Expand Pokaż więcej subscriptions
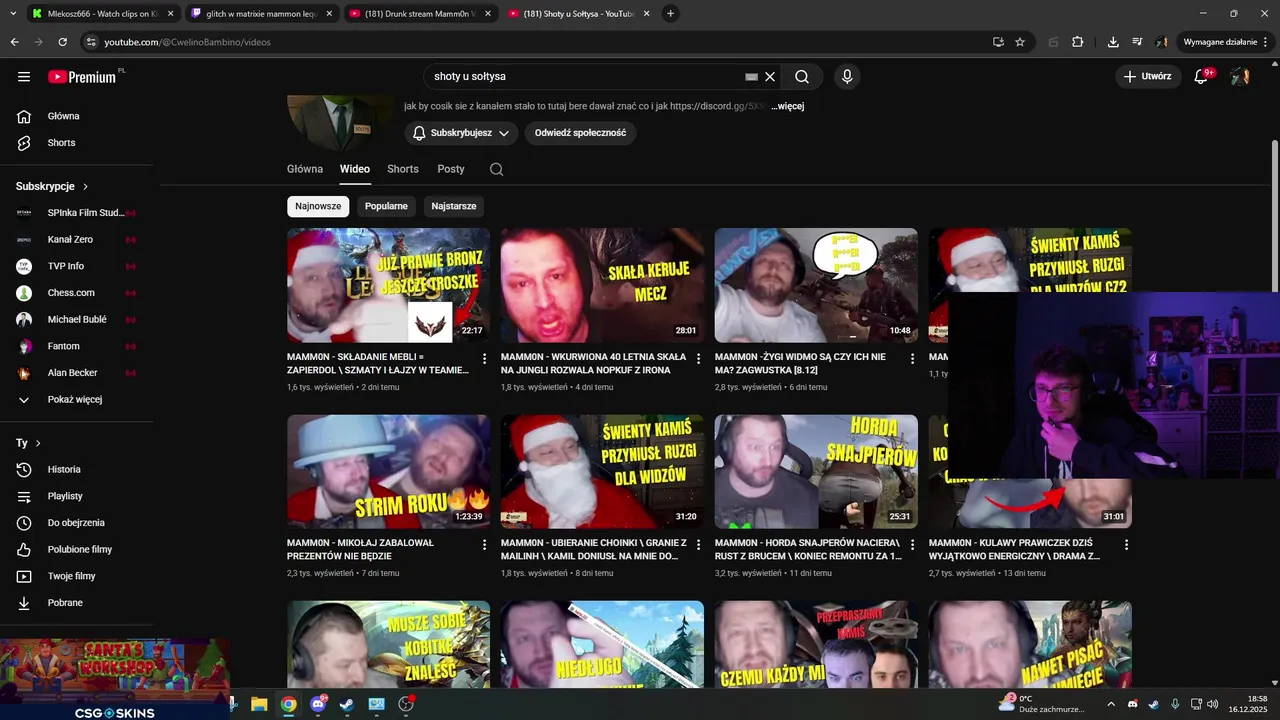Image resolution: width=1280 pixels, height=720 pixels. [77, 399]
